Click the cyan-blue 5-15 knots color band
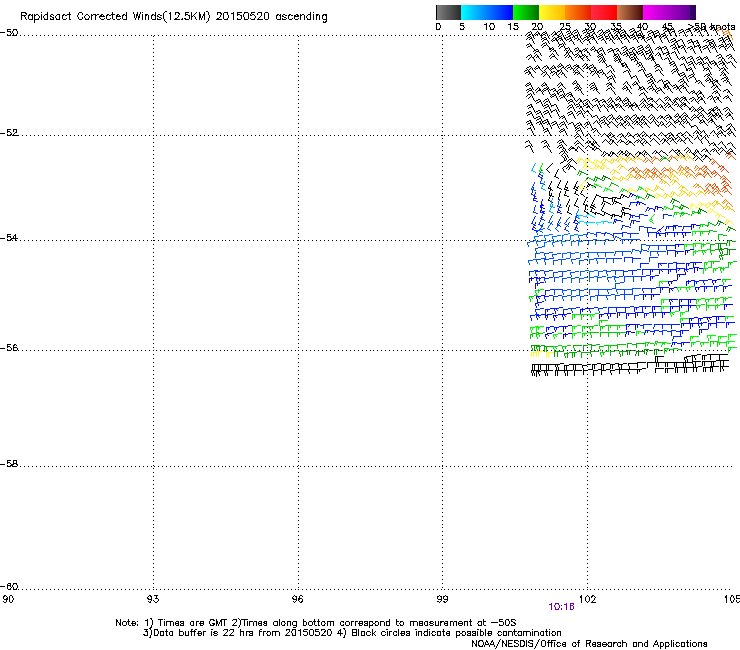 (x=487, y=12)
